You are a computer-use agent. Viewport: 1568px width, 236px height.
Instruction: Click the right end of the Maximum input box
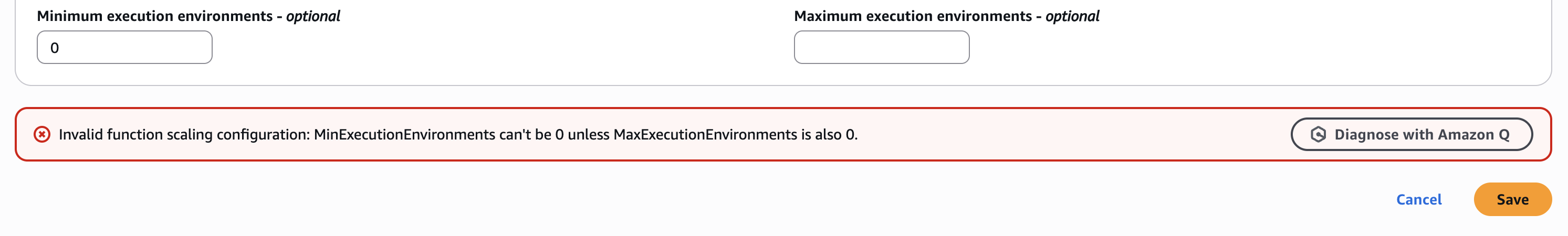point(956,47)
